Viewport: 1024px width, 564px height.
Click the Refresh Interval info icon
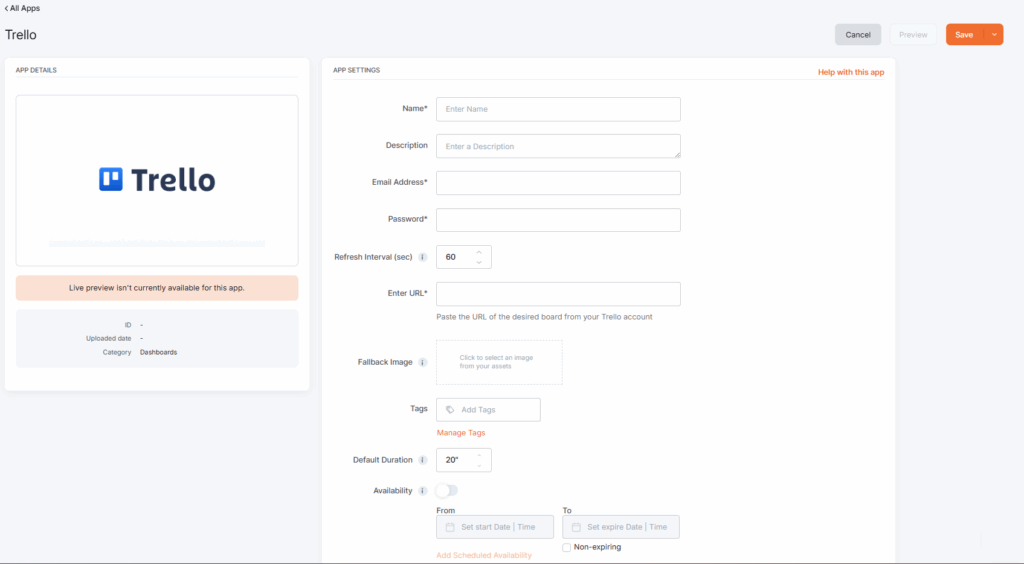pyautogui.click(x=422, y=257)
